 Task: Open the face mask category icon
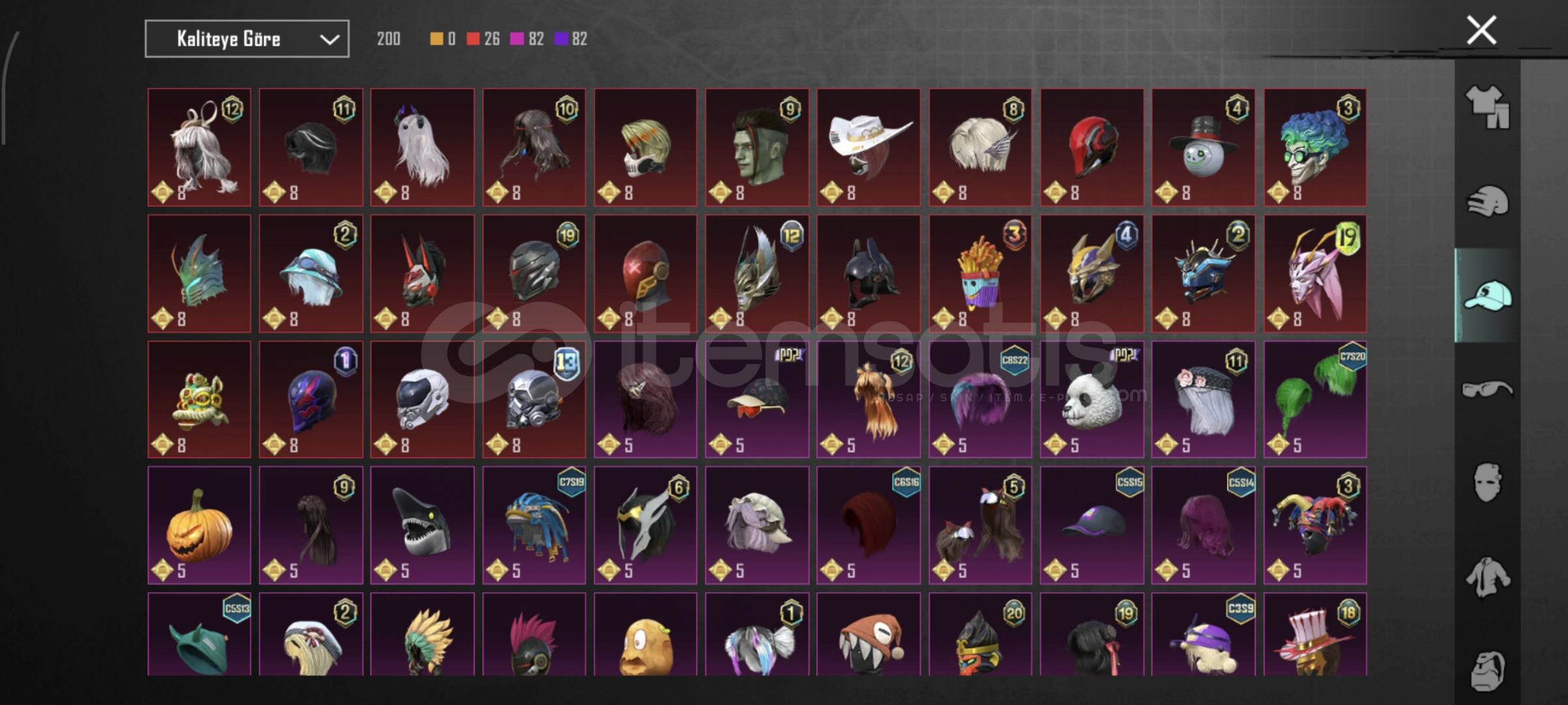tap(1487, 482)
